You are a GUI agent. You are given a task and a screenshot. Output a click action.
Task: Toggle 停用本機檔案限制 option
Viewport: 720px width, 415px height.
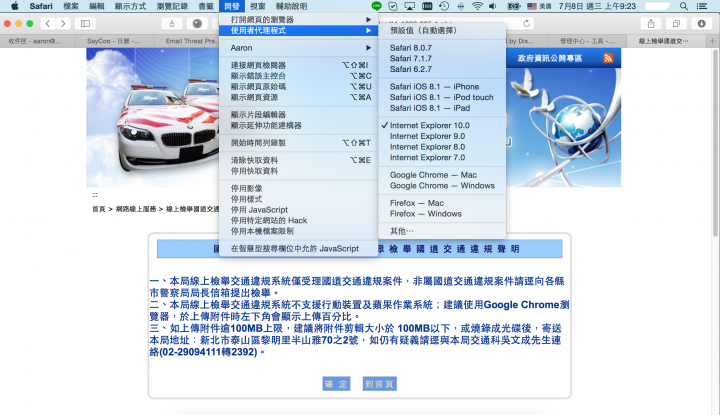pyautogui.click(x=298, y=231)
